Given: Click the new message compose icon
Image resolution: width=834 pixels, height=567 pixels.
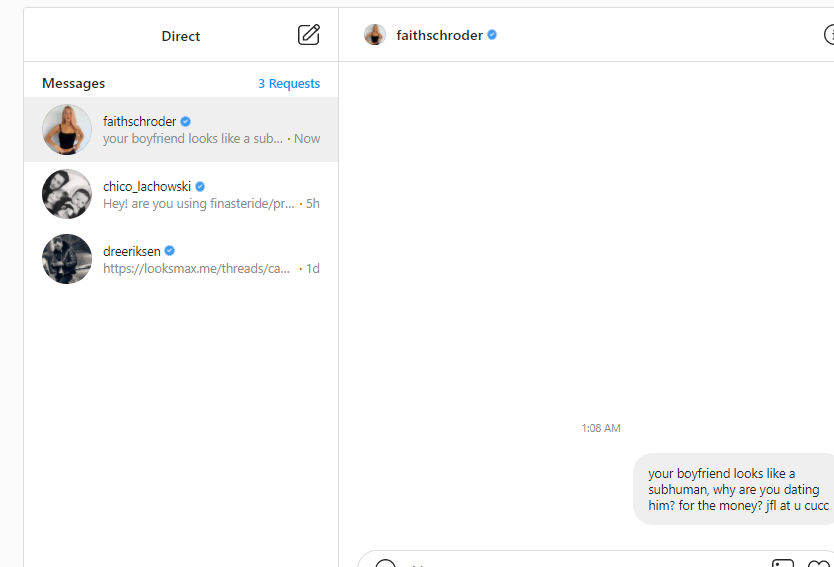Looking at the screenshot, I should (x=308, y=35).
